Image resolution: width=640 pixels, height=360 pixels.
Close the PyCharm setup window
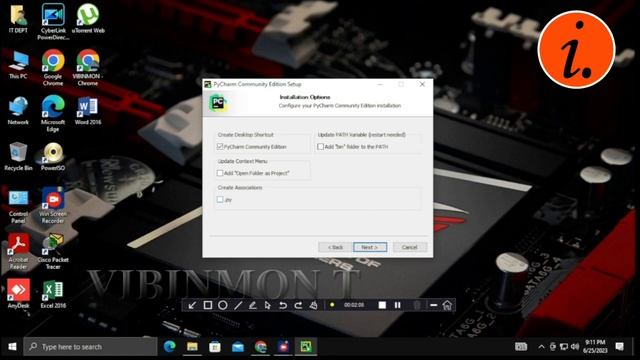coord(422,84)
